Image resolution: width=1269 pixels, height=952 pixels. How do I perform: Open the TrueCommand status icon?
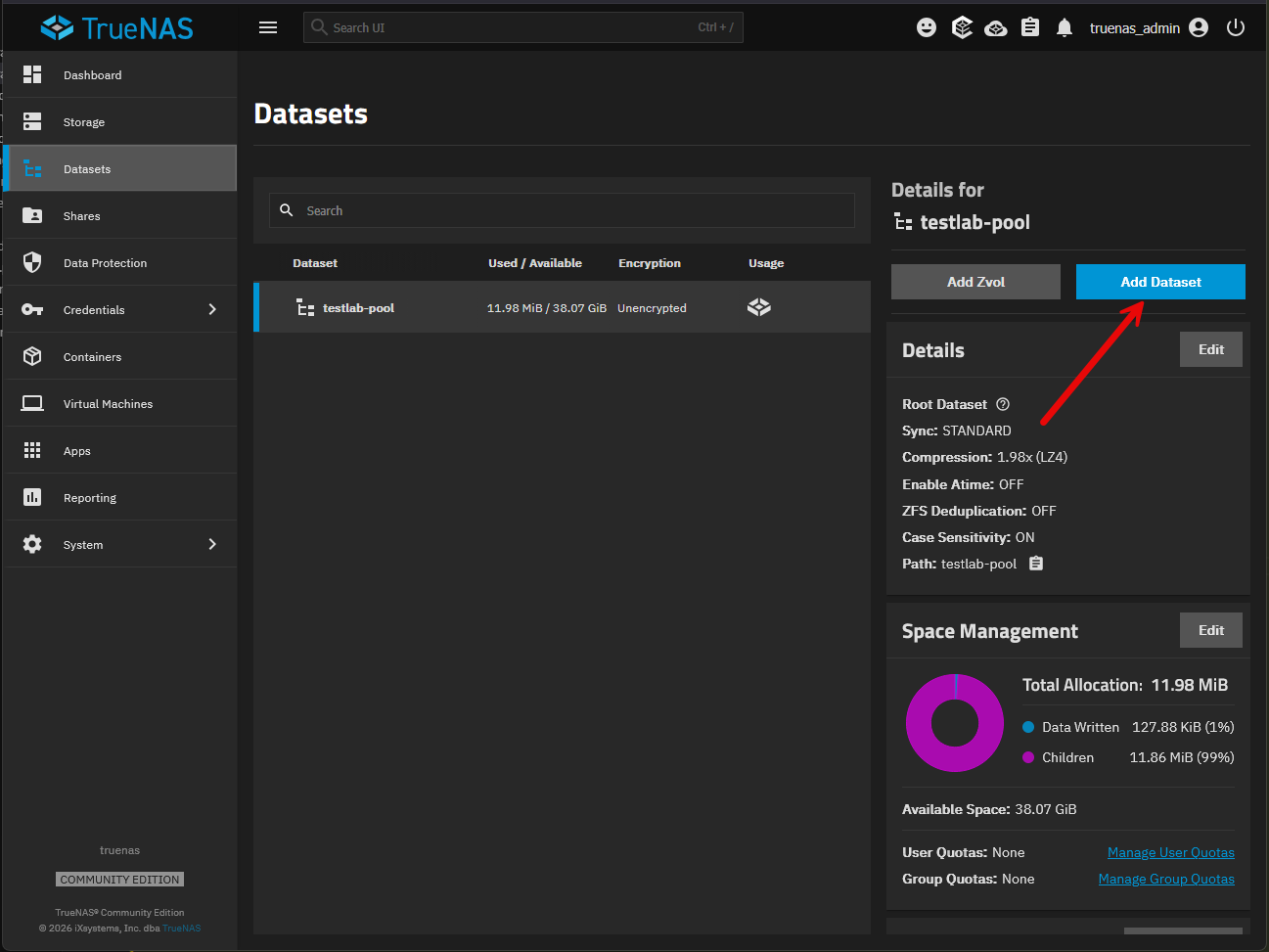tap(962, 27)
